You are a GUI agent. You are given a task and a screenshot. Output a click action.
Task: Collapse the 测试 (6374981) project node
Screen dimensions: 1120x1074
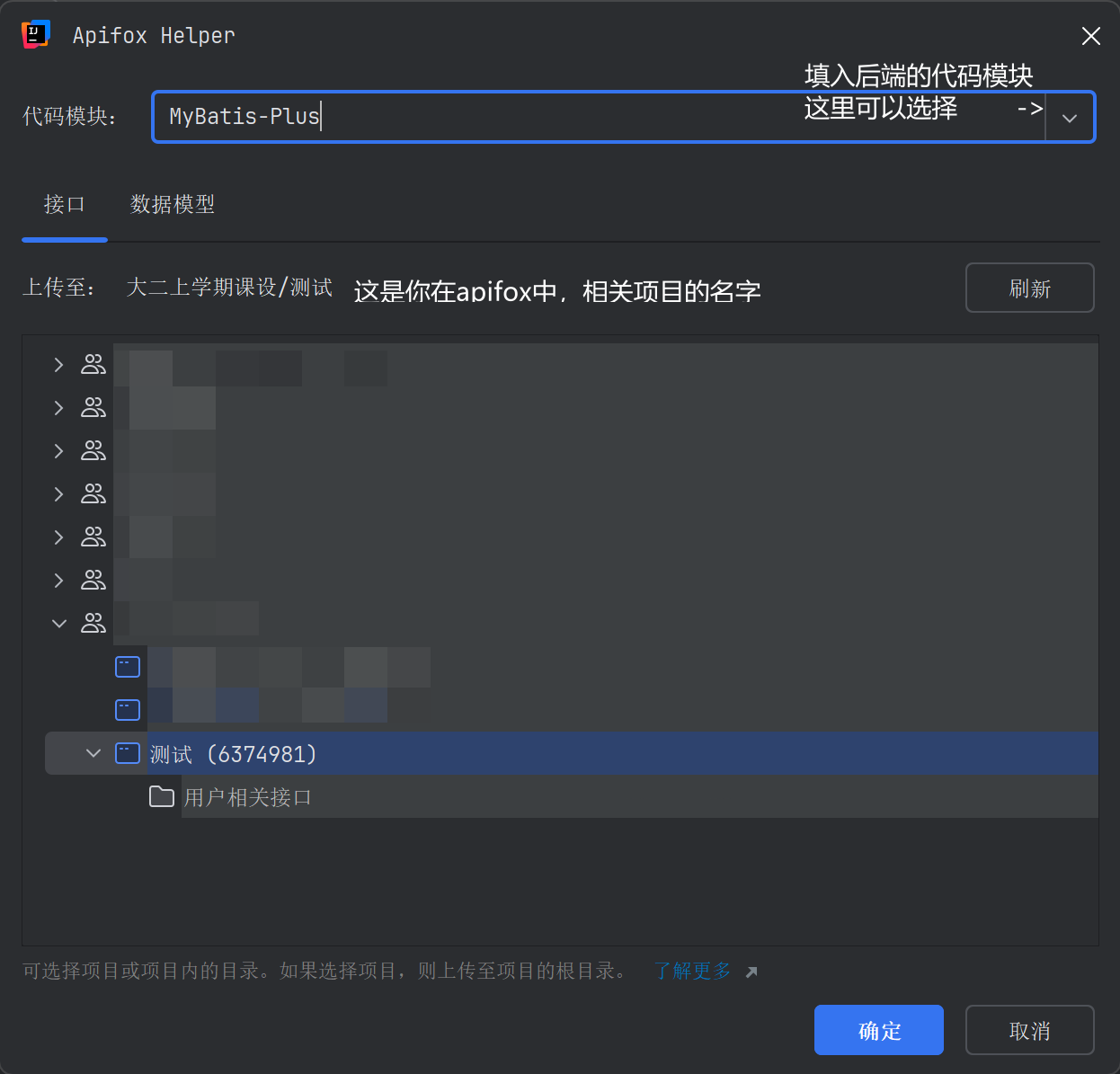tap(93, 753)
